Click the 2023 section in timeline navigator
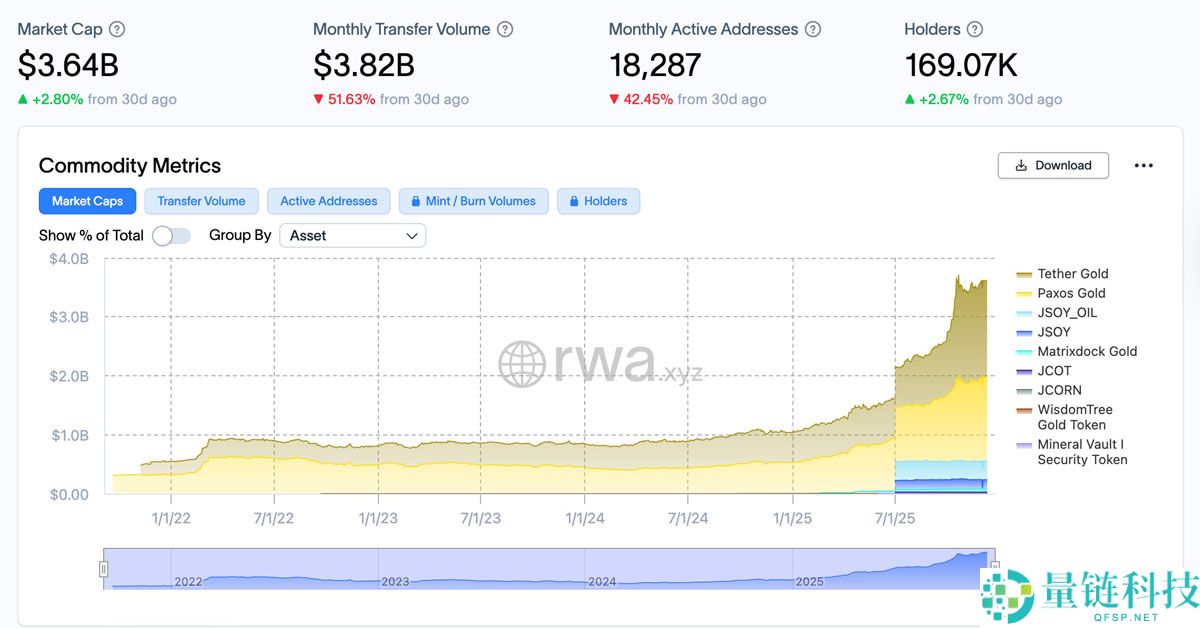The width and height of the screenshot is (1200, 628). pyautogui.click(x=396, y=581)
